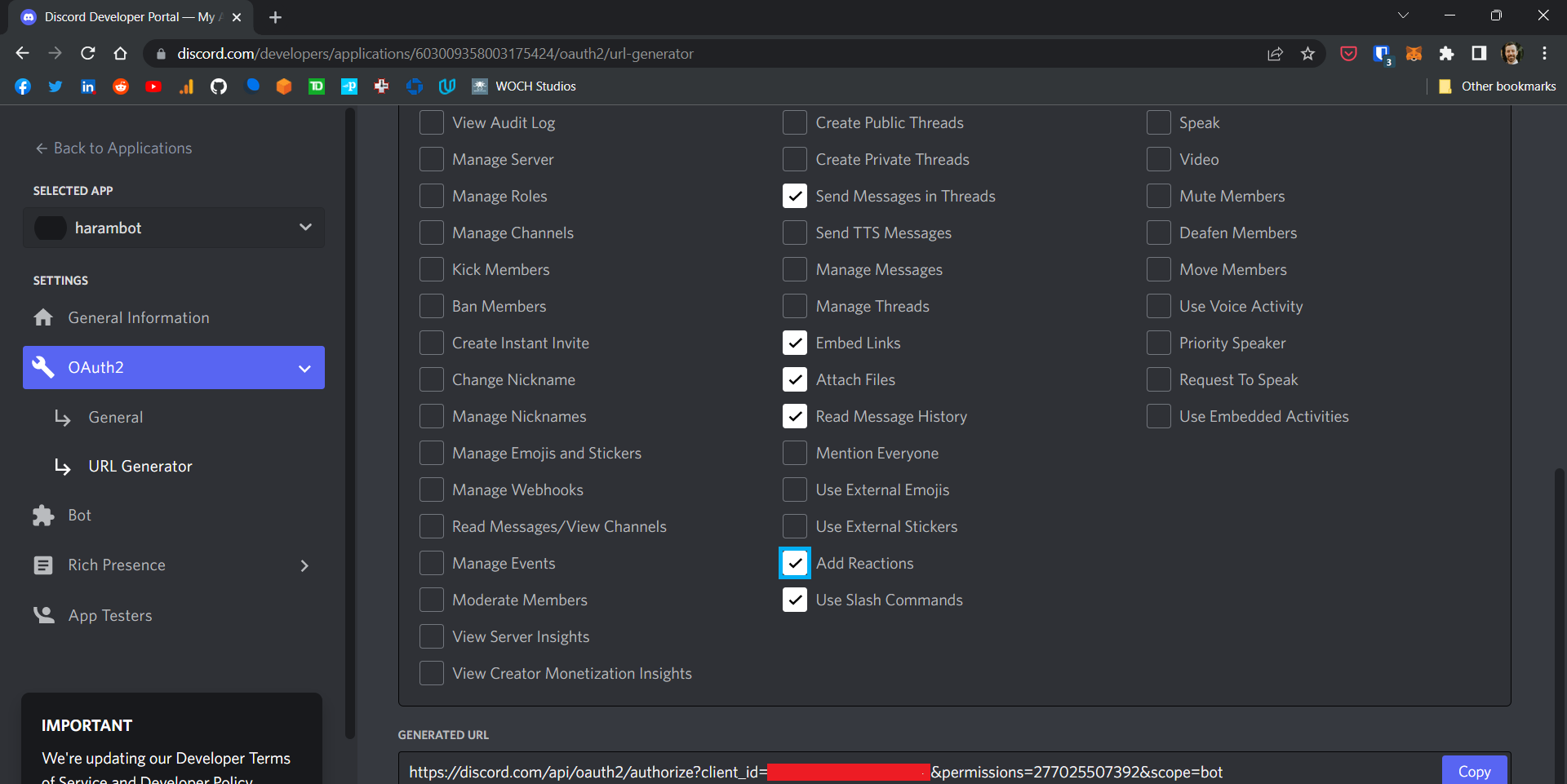Enable Read Messages/View Channels

[x=432, y=526]
